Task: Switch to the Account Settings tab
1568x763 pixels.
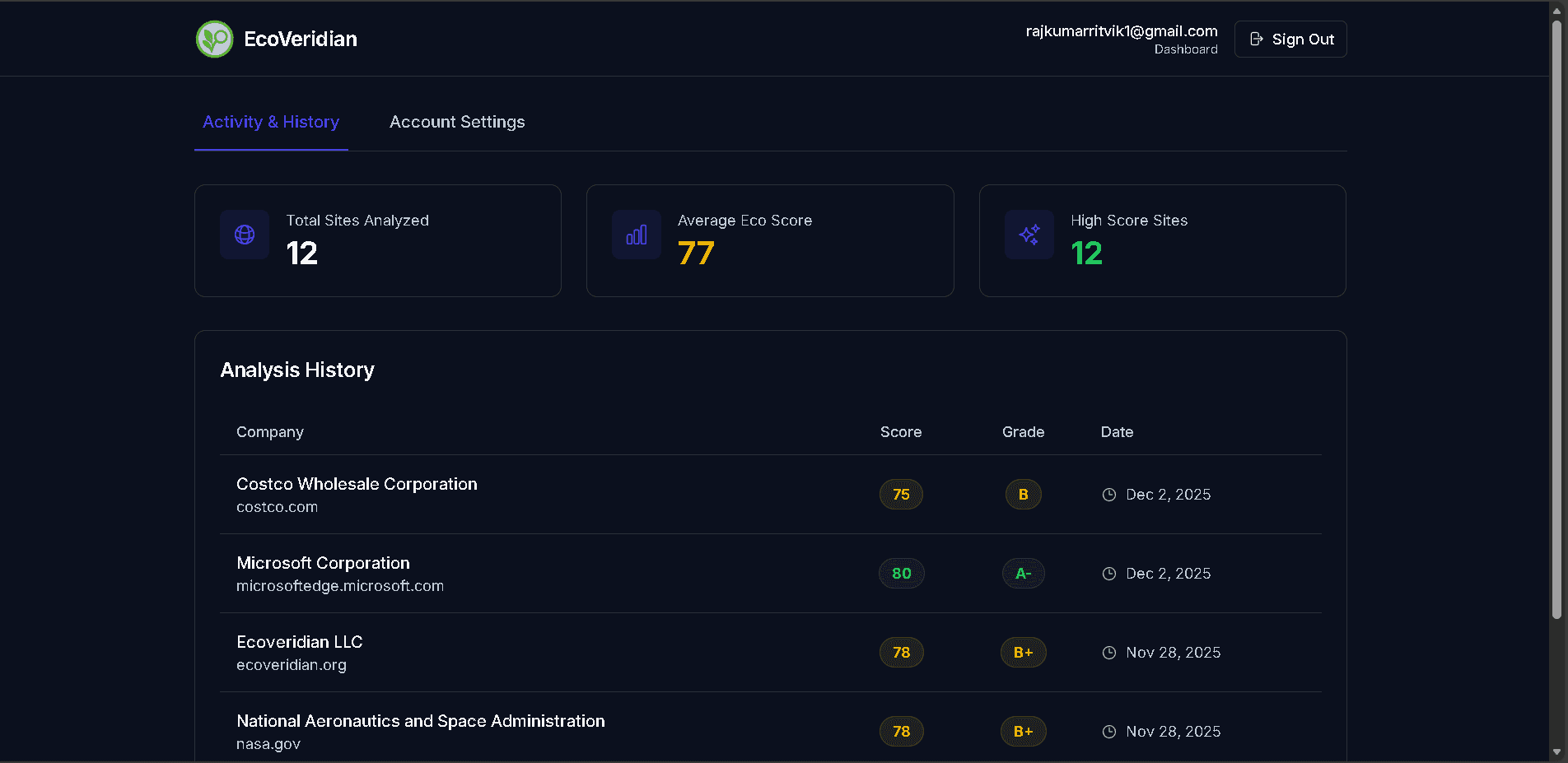Action: [457, 122]
